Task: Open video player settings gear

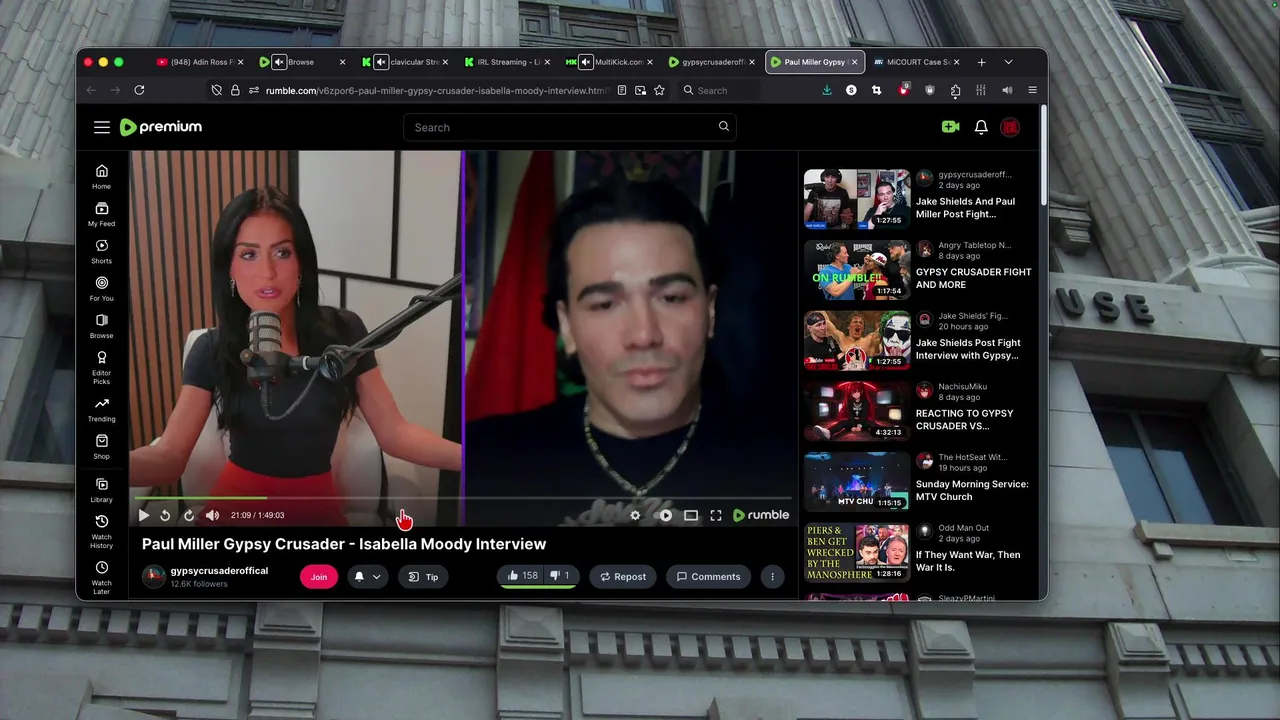Action: [x=635, y=515]
